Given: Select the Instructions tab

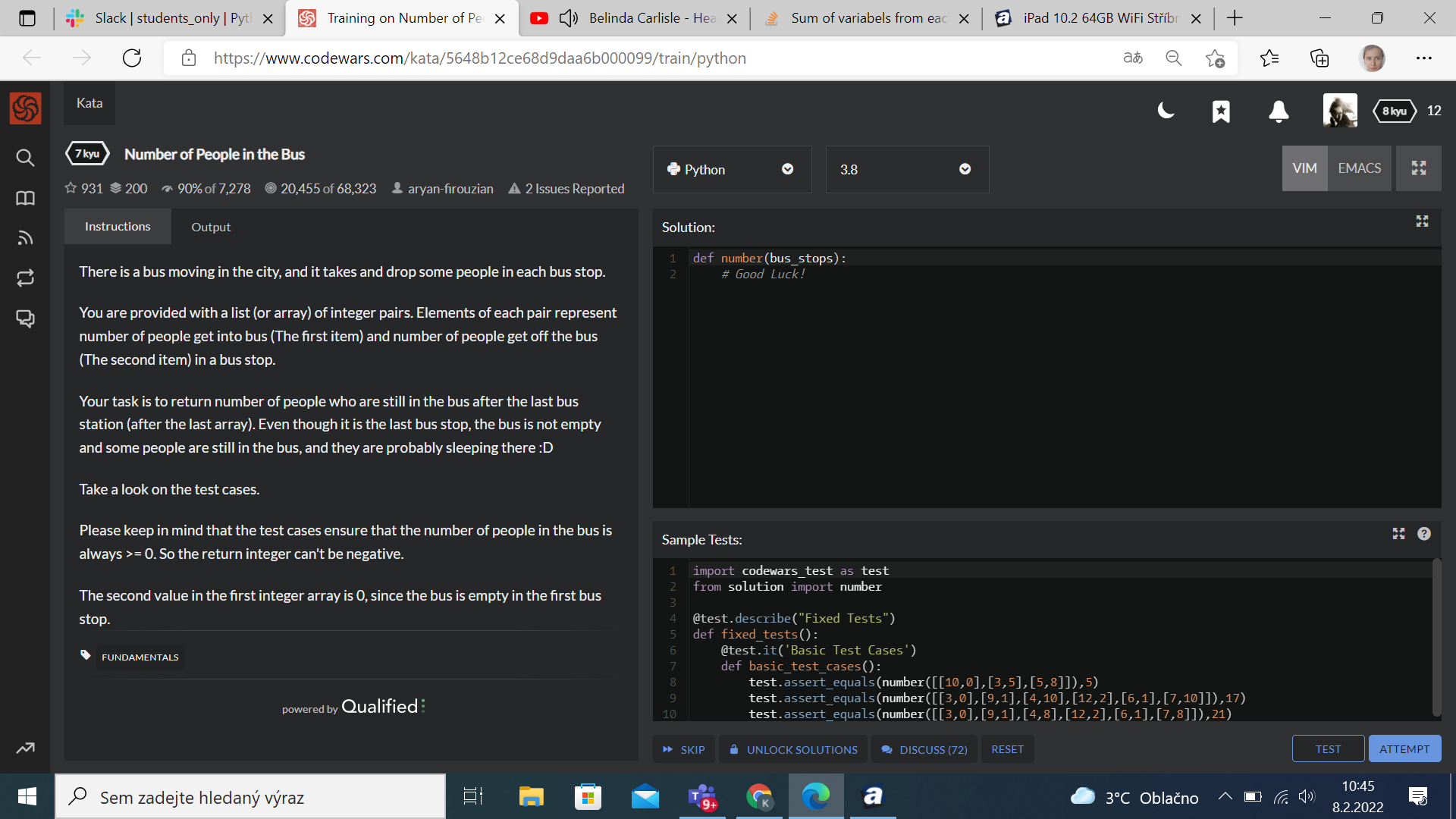Looking at the screenshot, I should click(118, 227).
